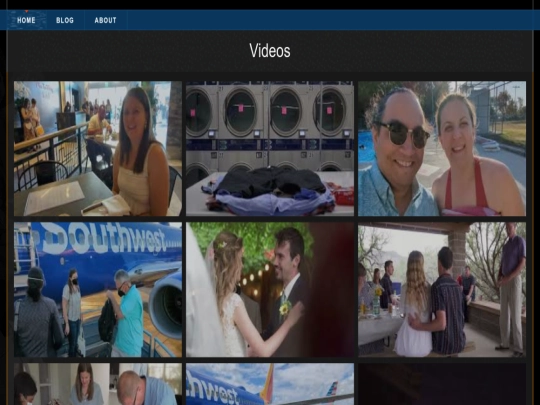Open the HOME navigation item
Image resolution: width=540 pixels, height=405 pixels.
pos(27,20)
